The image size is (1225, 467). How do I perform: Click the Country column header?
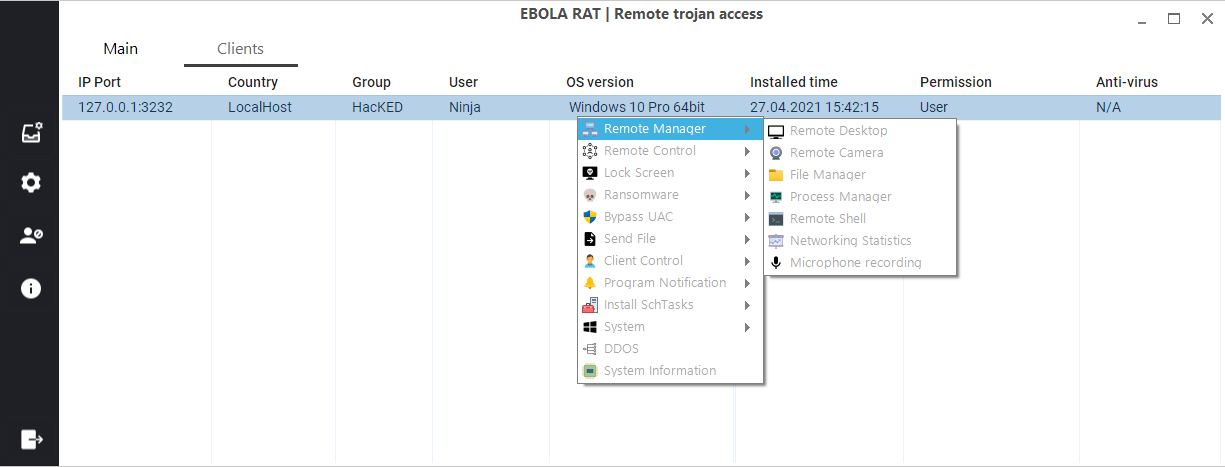click(x=253, y=82)
